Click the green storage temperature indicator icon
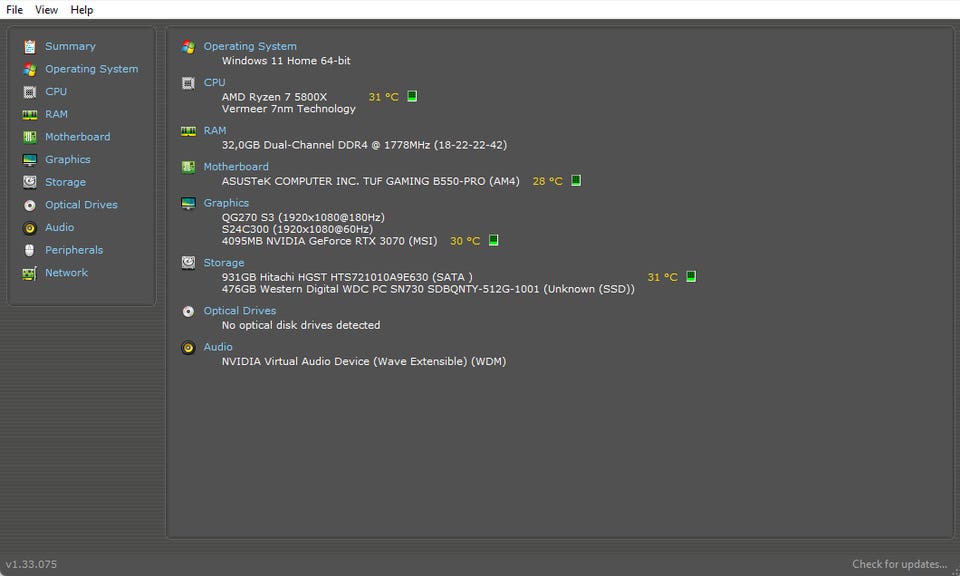This screenshot has height=576, width=960. (x=691, y=276)
